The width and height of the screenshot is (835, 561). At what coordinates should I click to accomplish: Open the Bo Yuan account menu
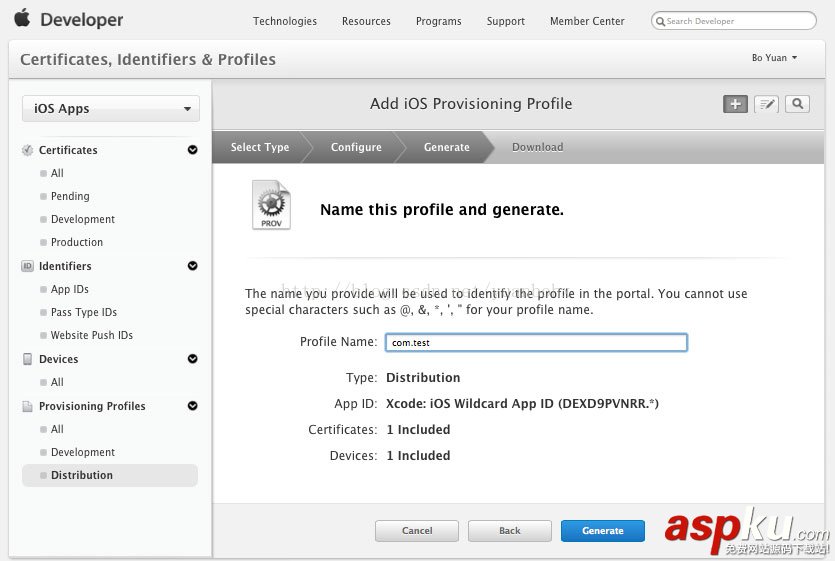[775, 58]
